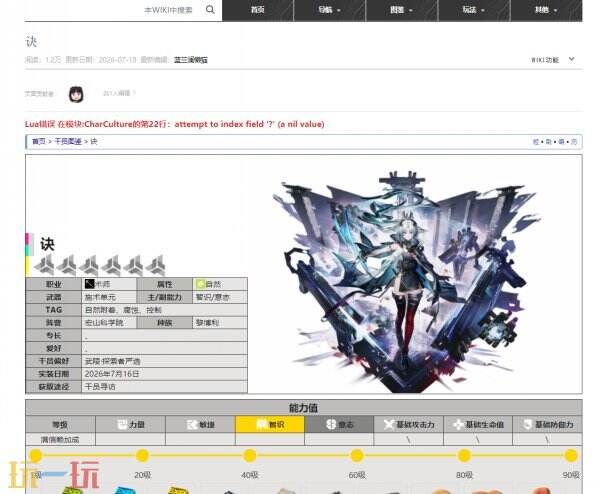Expand the 玩法 dropdown menu

coord(474,10)
